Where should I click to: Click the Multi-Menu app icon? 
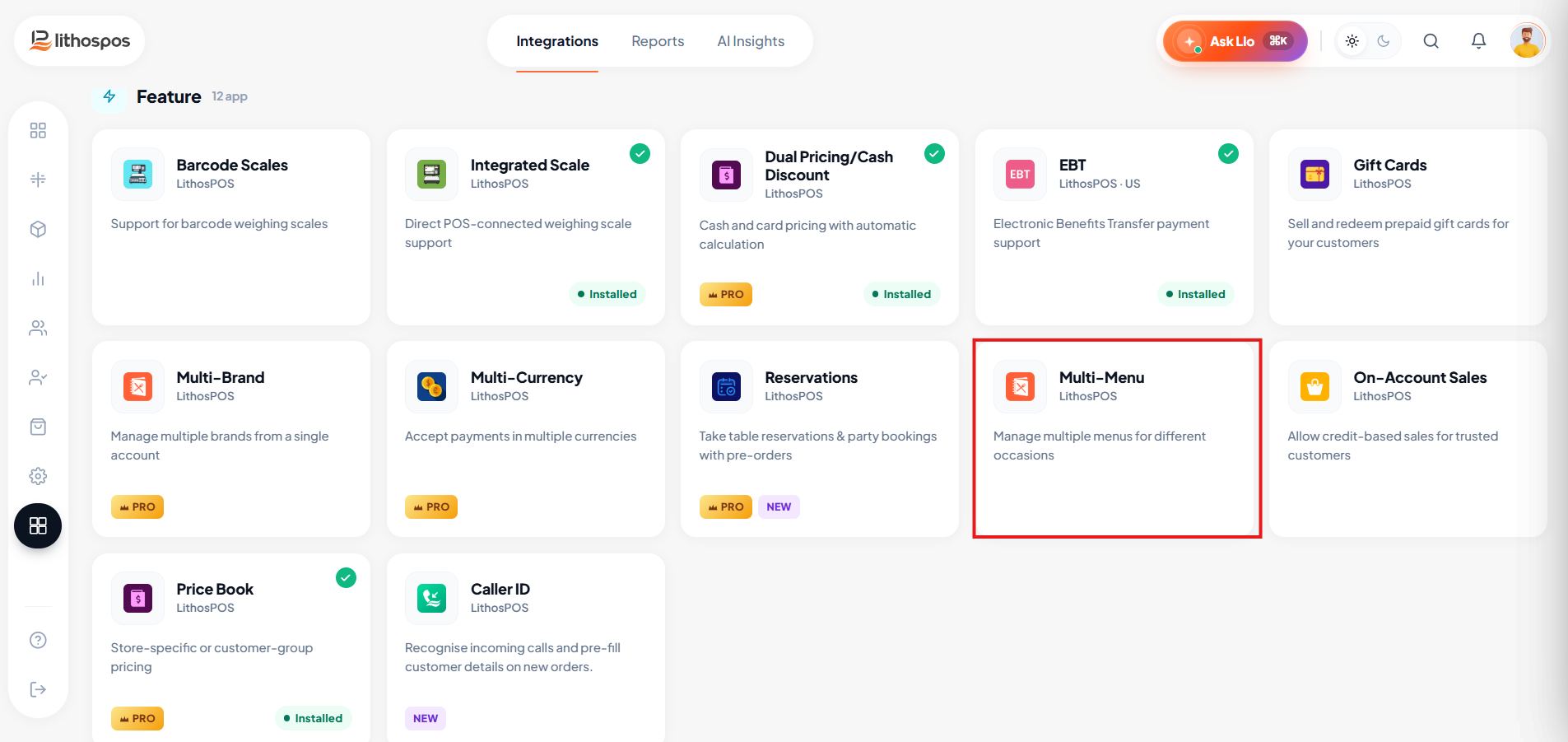[x=1020, y=386]
